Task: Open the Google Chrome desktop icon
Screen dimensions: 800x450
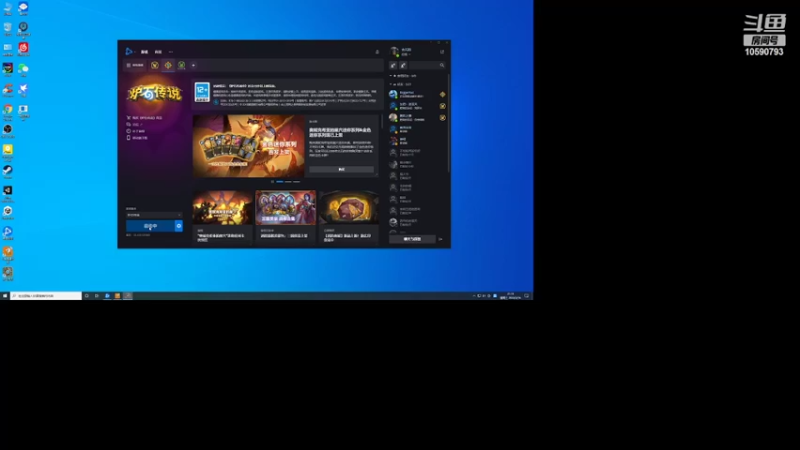Action: pyautogui.click(x=8, y=110)
